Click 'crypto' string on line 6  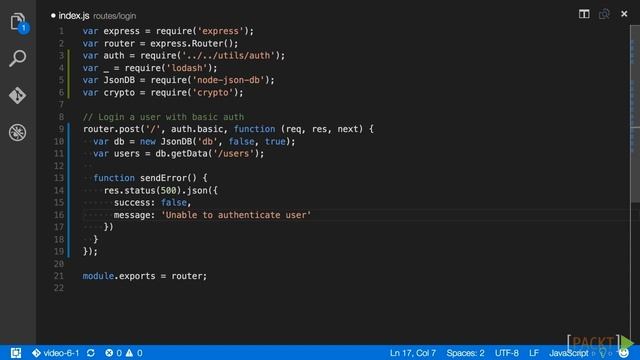[213, 92]
